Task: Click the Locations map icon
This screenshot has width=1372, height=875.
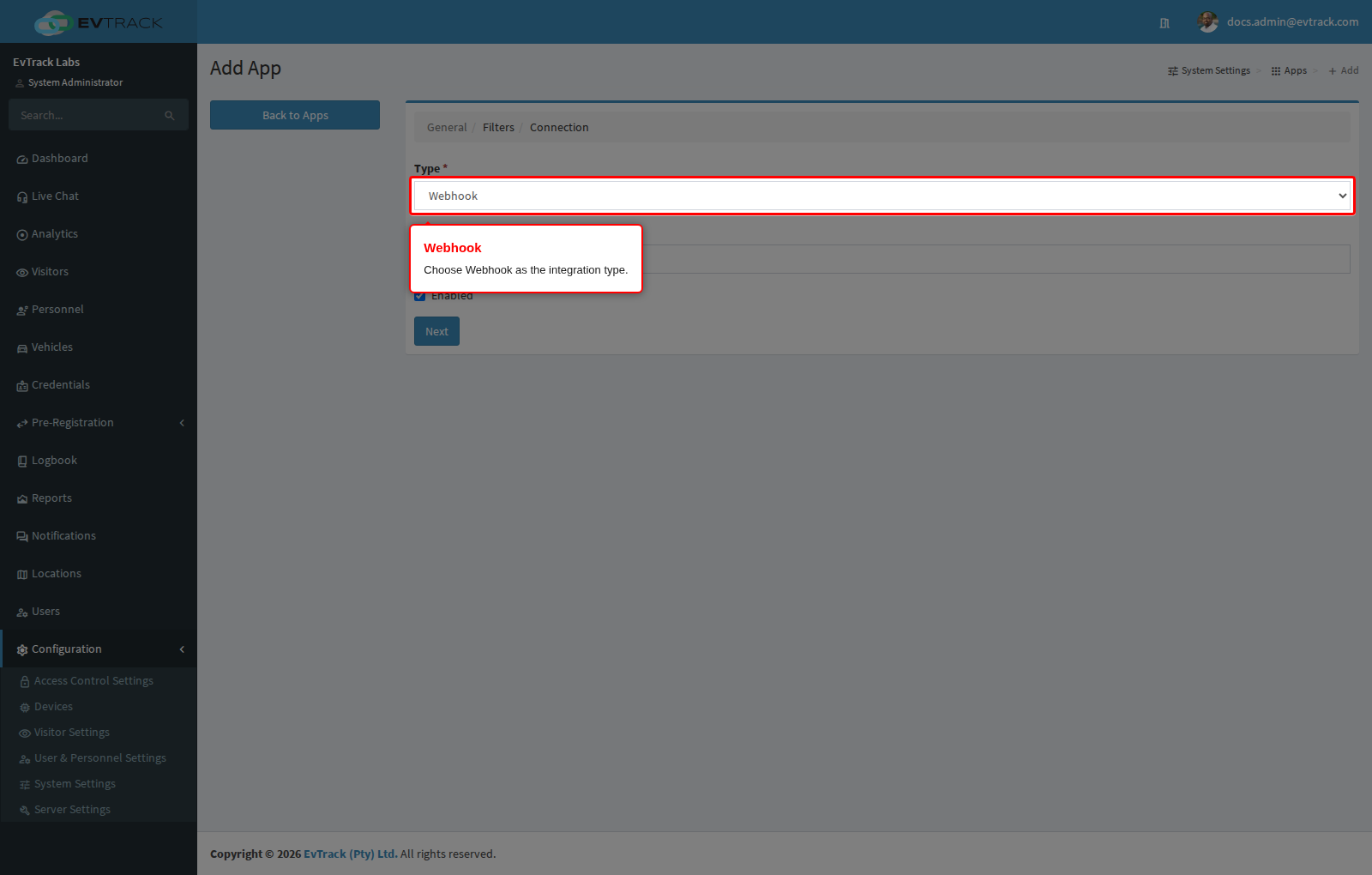Action: coord(22,575)
